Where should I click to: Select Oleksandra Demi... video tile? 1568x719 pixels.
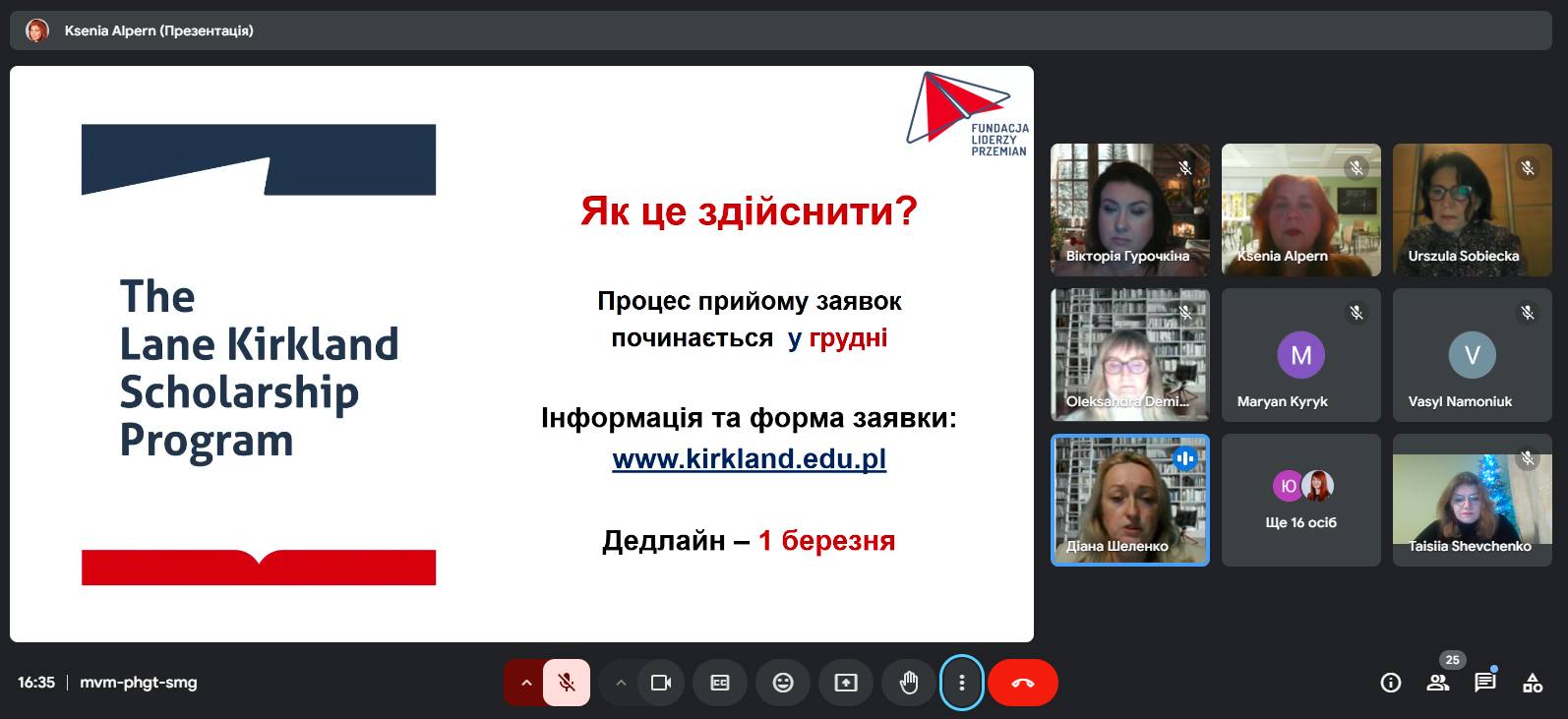(x=1130, y=355)
